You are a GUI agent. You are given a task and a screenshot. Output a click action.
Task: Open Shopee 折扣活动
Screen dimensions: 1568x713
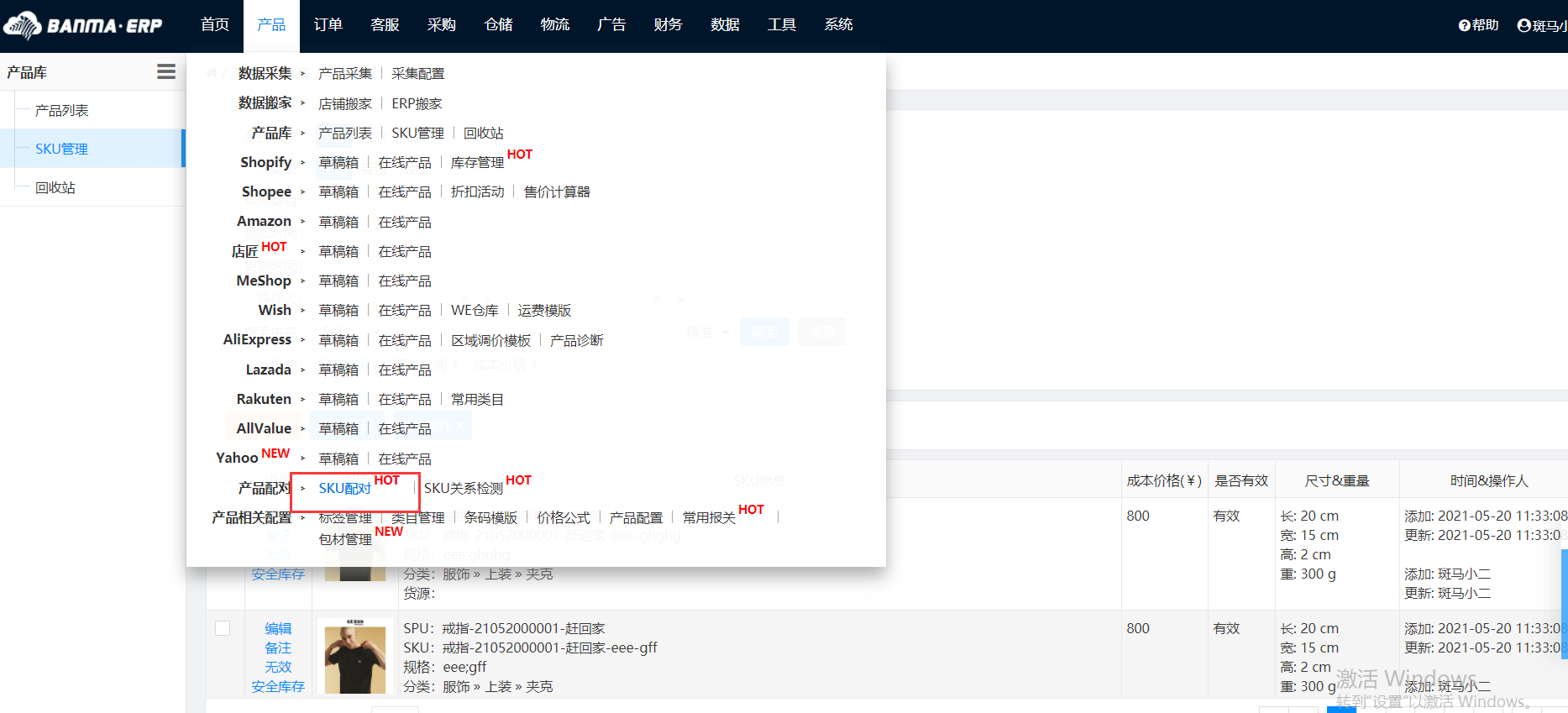pyautogui.click(x=478, y=191)
